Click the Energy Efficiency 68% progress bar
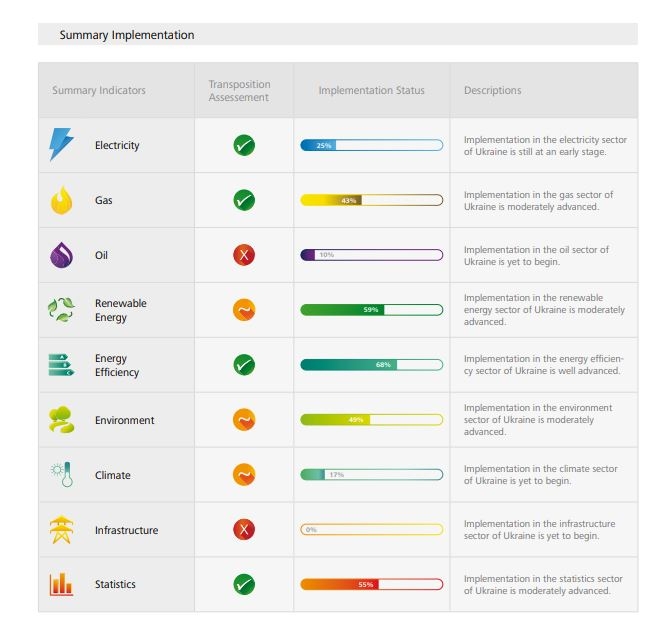Image resolution: width=656 pixels, height=622 pixels. coord(371,365)
